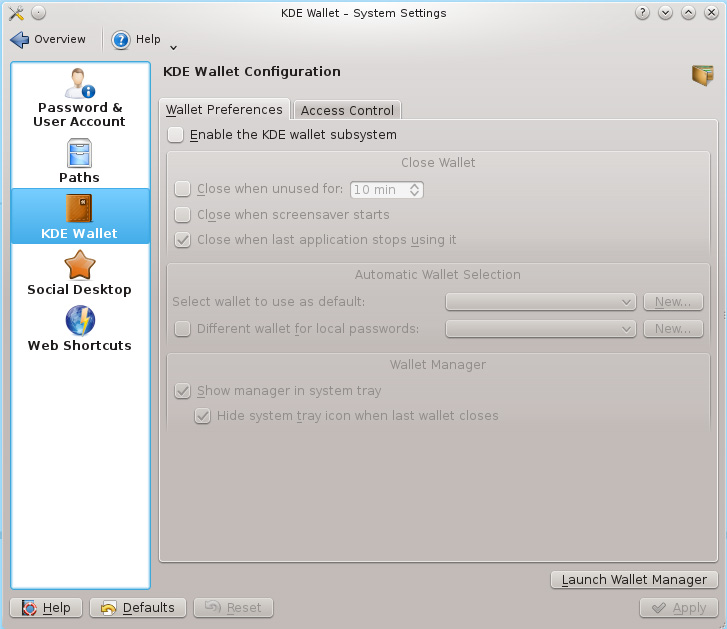The height and width of the screenshot is (629, 727).
Task: Go back to Overview using arrow icon
Action: pyautogui.click(x=19, y=39)
